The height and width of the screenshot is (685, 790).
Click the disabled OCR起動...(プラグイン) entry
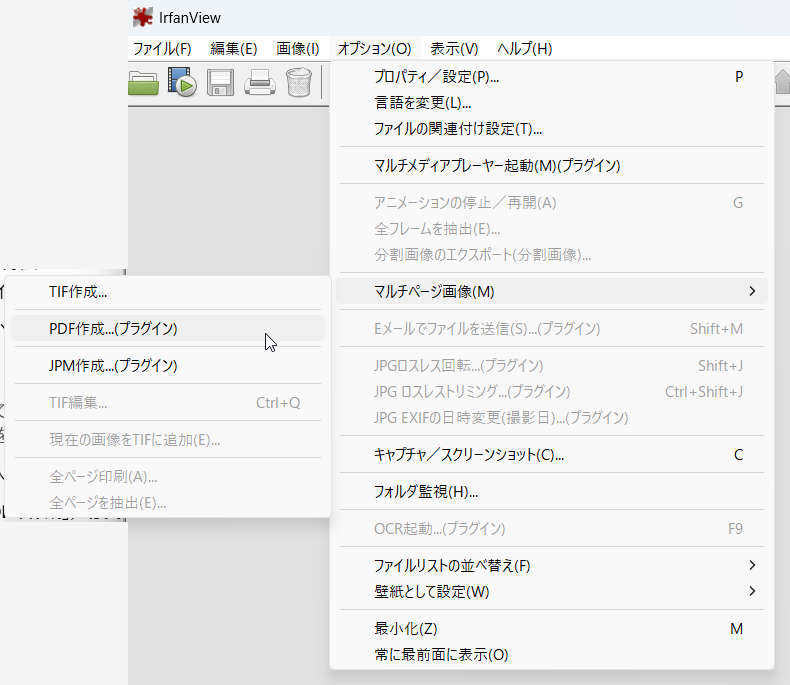[x=552, y=528]
